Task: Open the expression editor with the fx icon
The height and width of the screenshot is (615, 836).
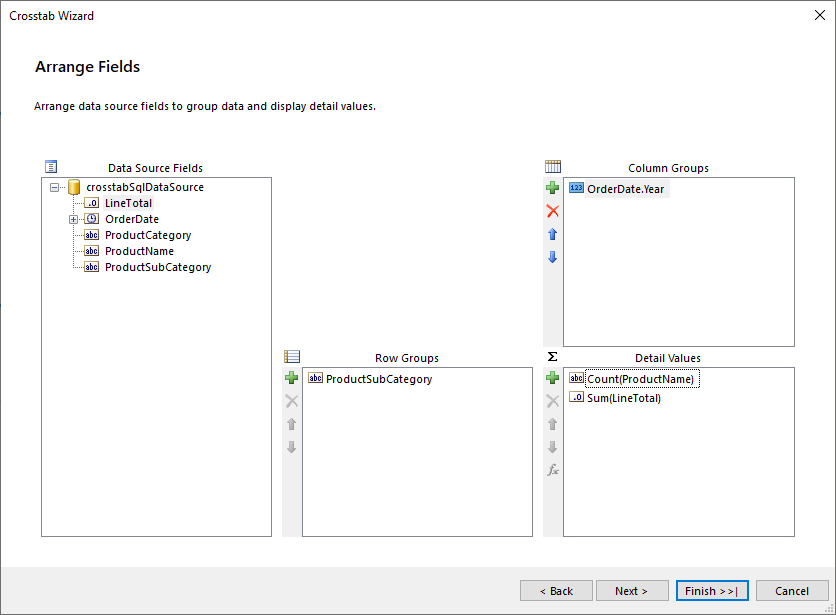Action: pyautogui.click(x=552, y=469)
